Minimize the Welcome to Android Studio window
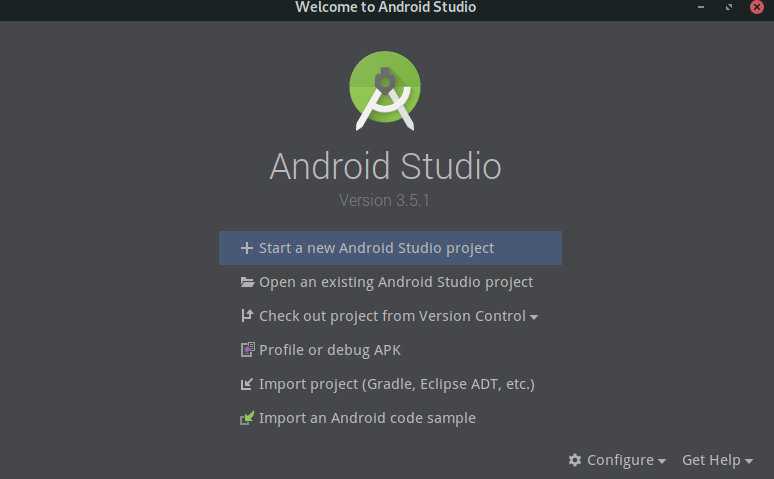The width and height of the screenshot is (774, 479). tap(701, 7)
